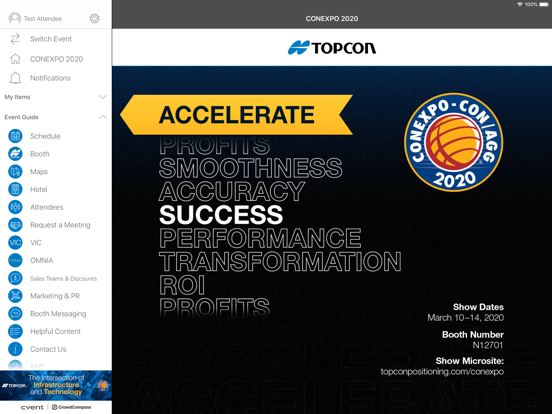This screenshot has height=414, width=552.
Task: Click the Switch Event arrows icon
Action: (x=15, y=39)
